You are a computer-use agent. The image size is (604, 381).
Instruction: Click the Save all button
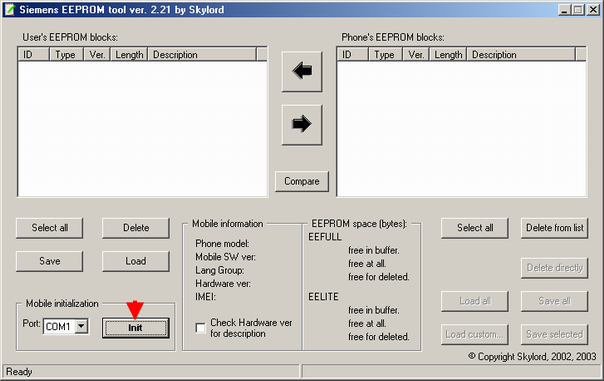tap(555, 301)
